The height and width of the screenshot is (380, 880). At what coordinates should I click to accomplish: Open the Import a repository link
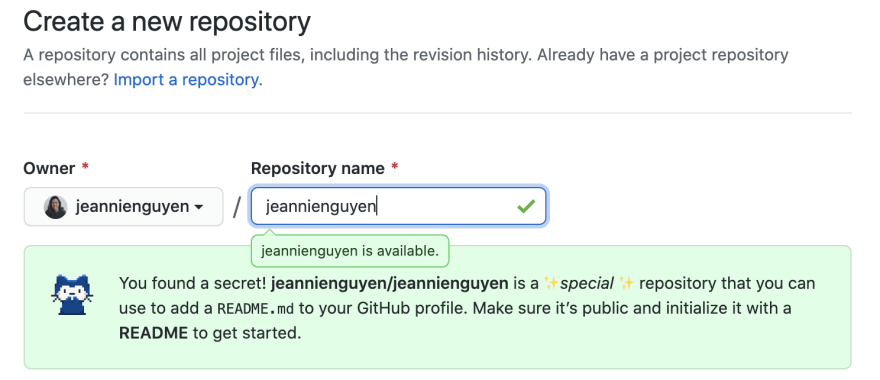[187, 80]
